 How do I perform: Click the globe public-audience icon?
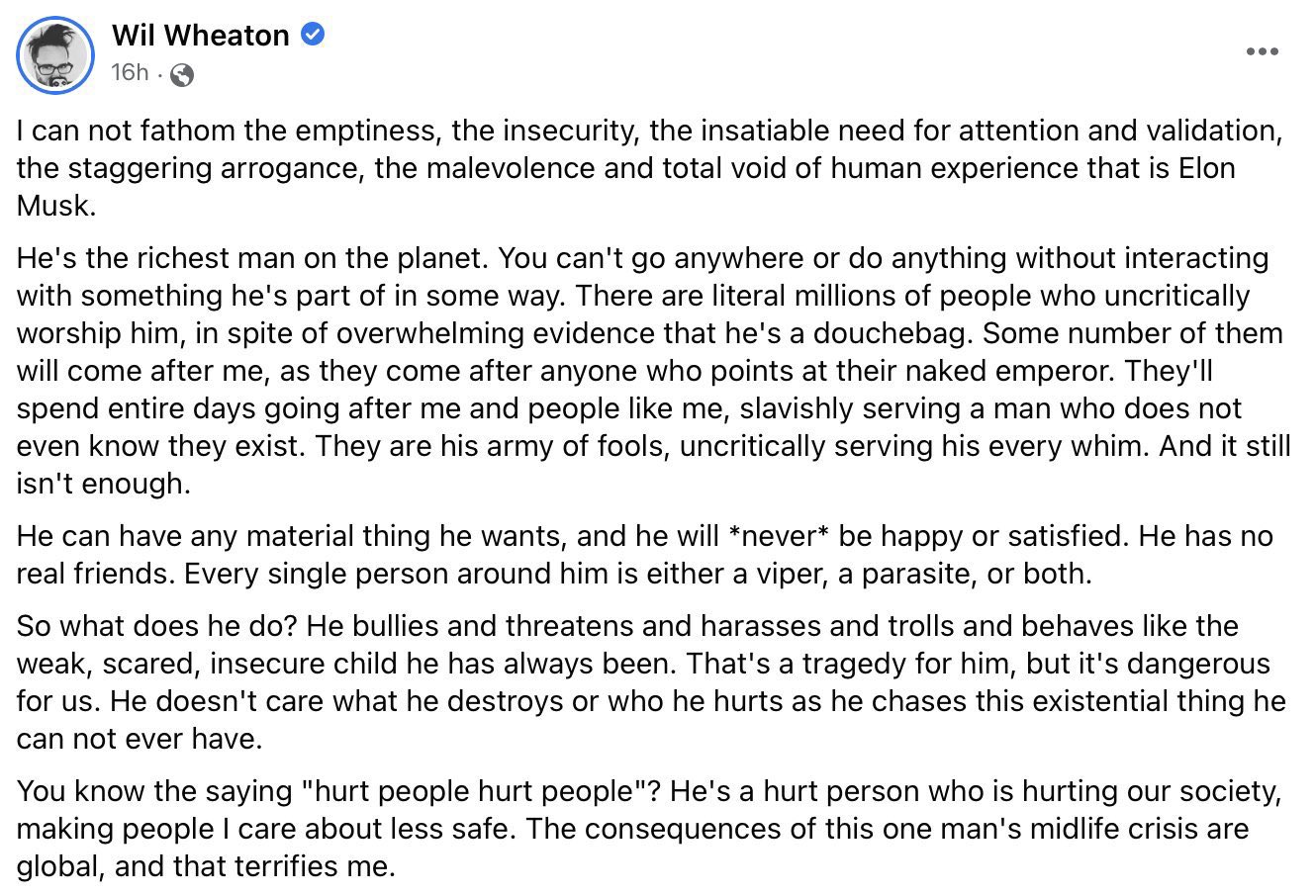183,74
